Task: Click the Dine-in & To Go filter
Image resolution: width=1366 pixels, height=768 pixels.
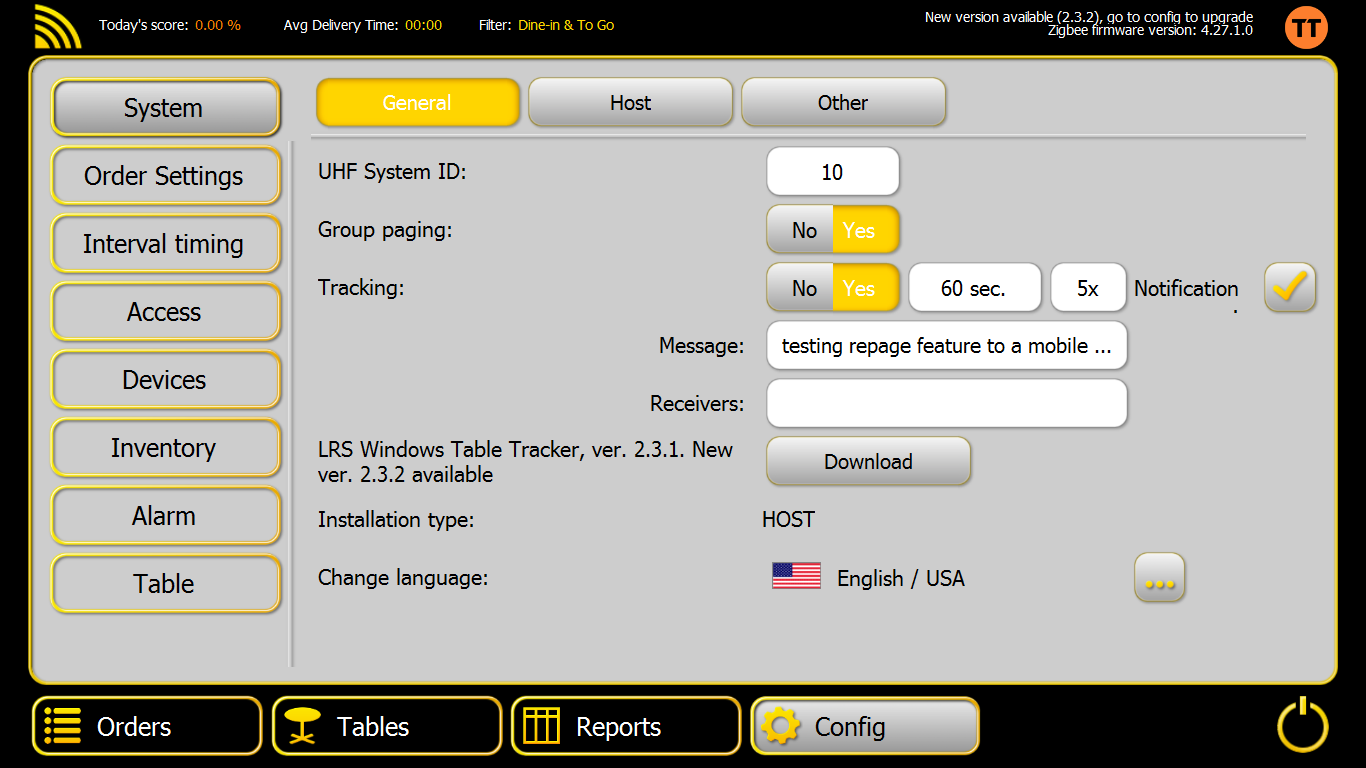Action: pos(566,25)
